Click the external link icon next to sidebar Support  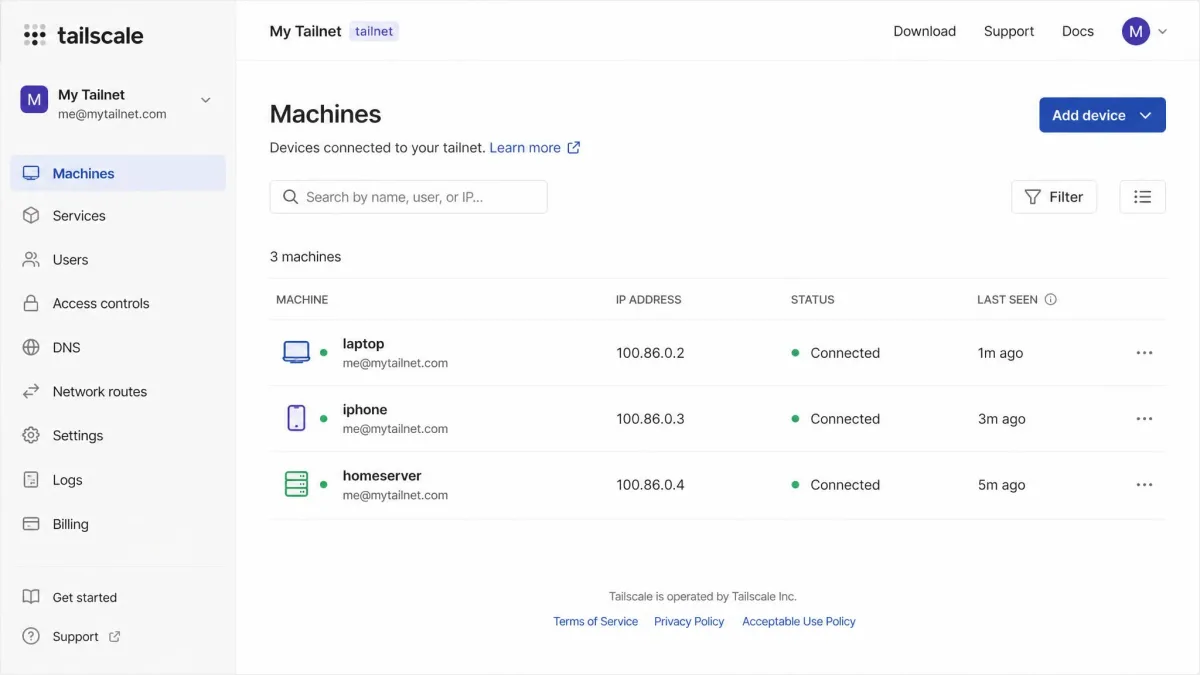(x=114, y=636)
